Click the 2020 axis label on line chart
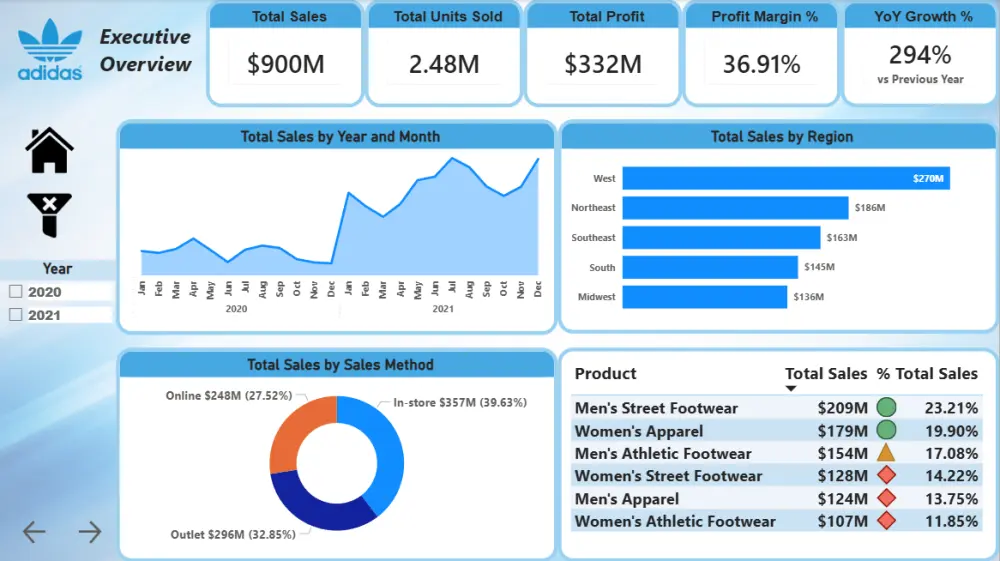Image resolution: width=1000 pixels, height=561 pixels. (236, 309)
